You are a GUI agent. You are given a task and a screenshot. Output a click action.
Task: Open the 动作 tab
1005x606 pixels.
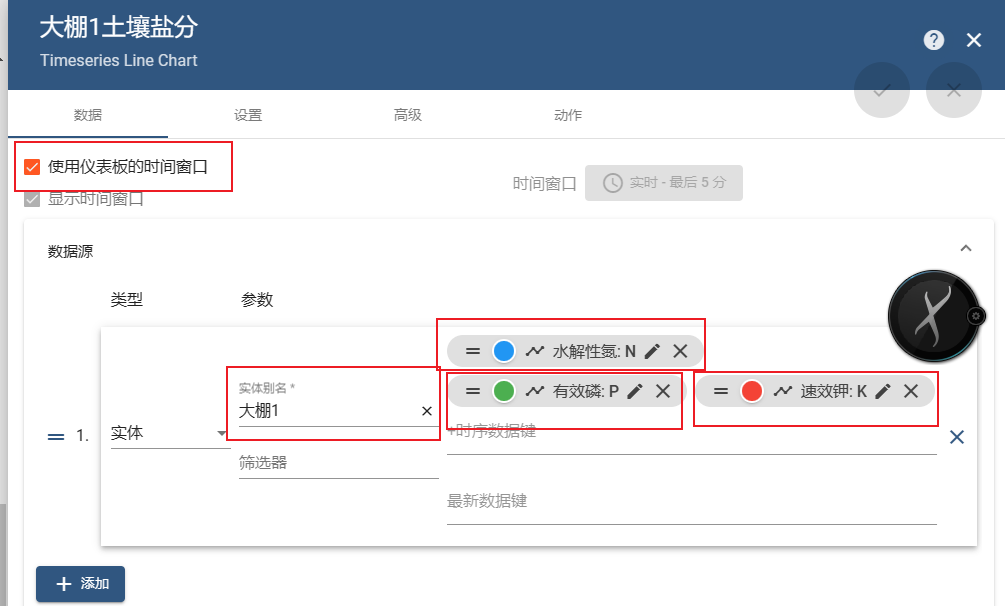point(568,115)
